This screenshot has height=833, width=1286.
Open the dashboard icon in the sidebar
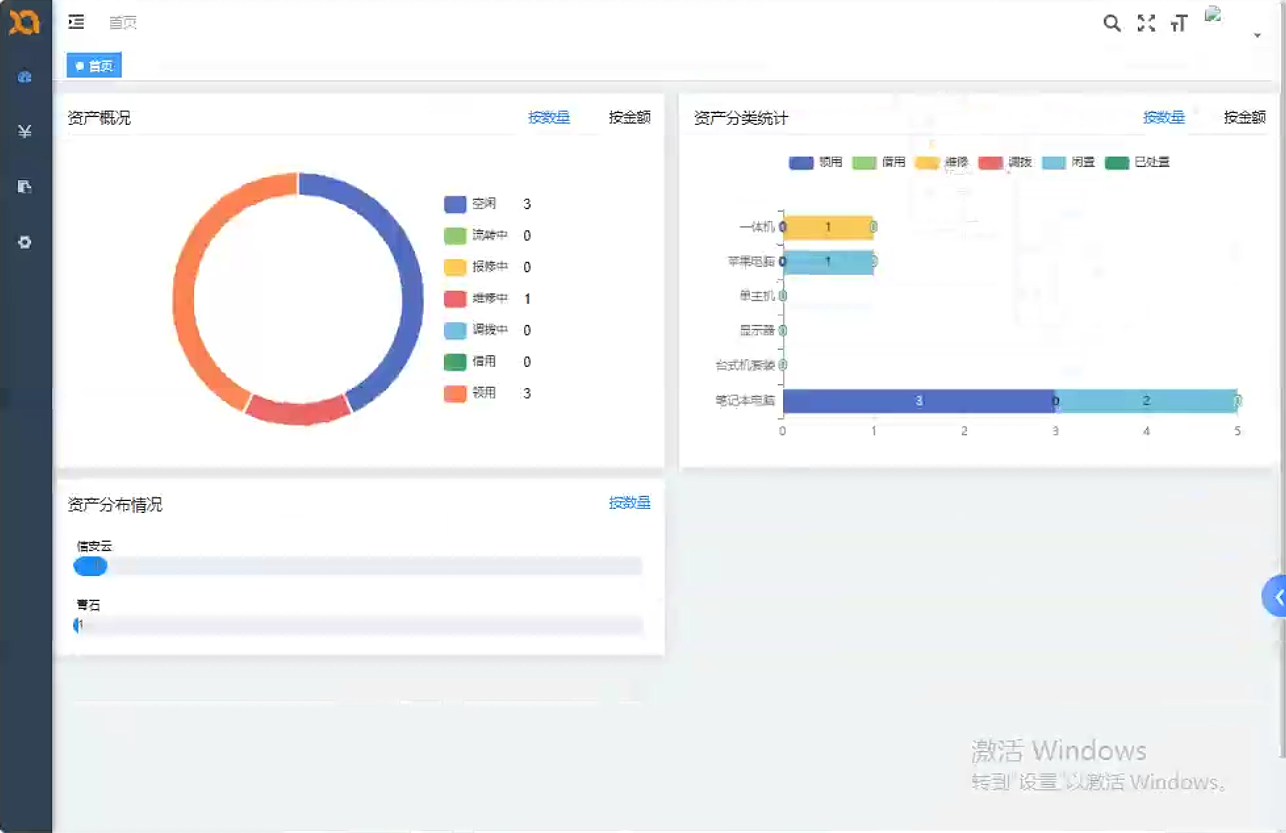(x=25, y=77)
